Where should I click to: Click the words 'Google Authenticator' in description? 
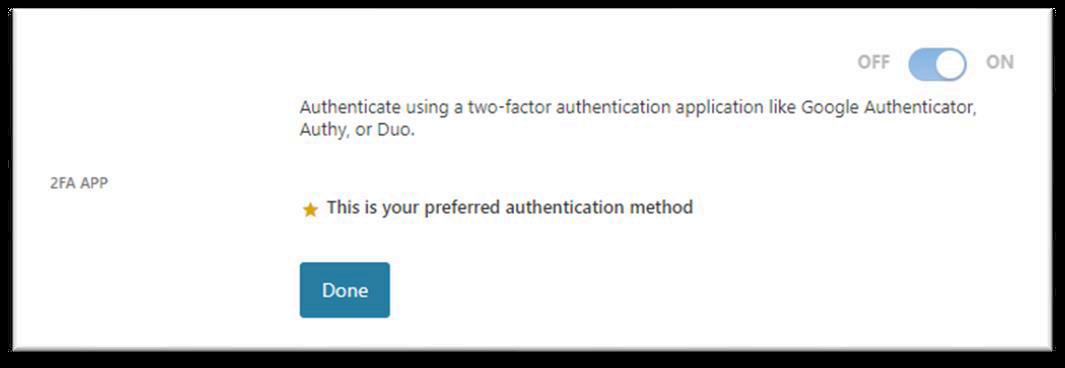pos(888,109)
